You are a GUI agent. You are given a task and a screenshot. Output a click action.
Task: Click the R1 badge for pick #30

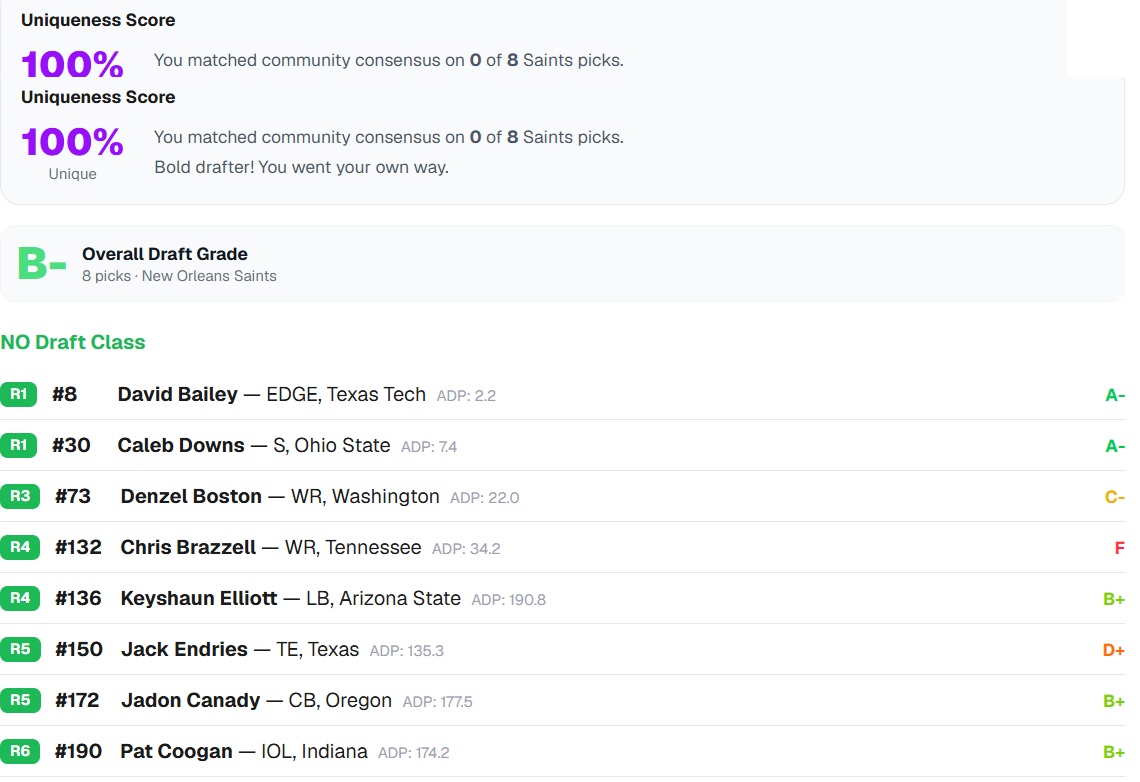(18, 445)
